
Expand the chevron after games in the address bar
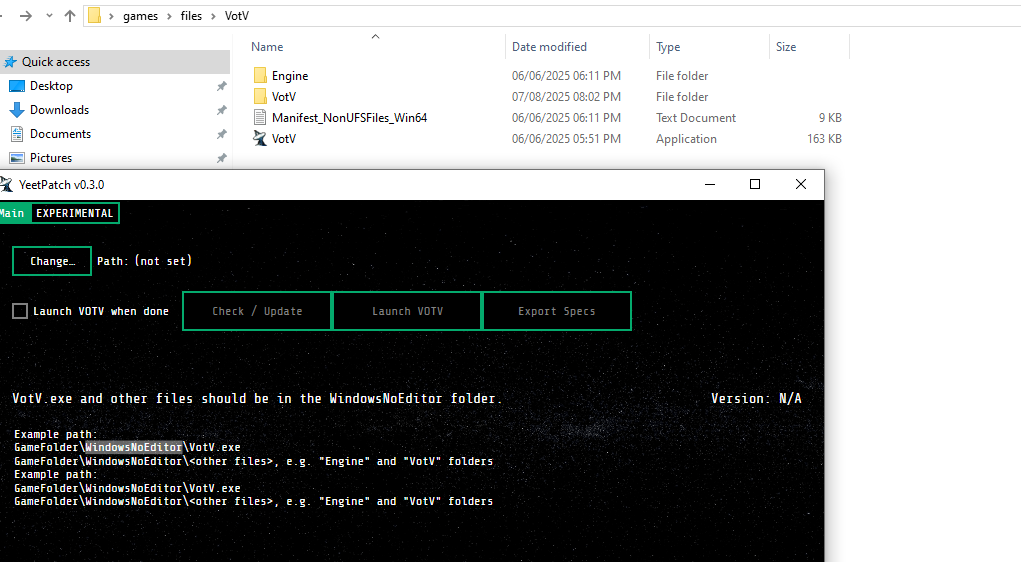tap(169, 16)
